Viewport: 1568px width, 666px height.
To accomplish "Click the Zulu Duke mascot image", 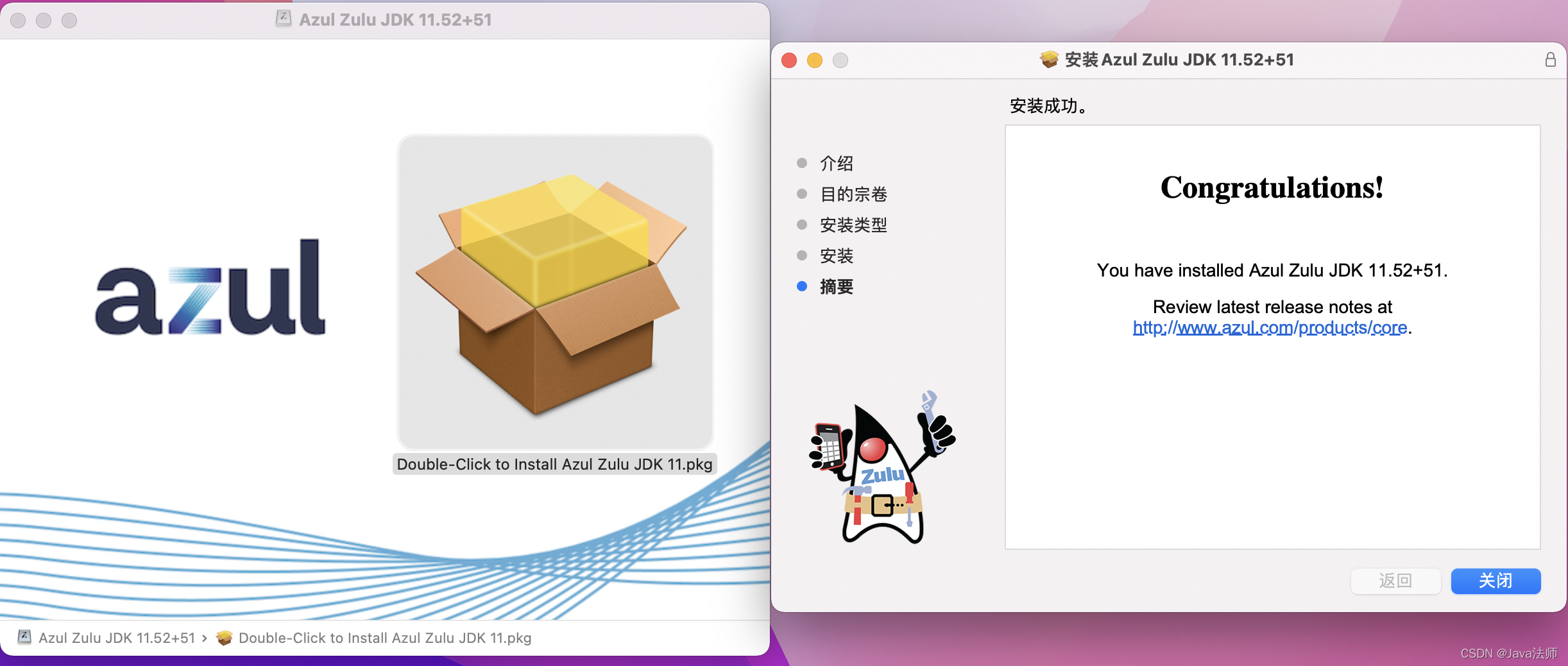I will tap(883, 468).
